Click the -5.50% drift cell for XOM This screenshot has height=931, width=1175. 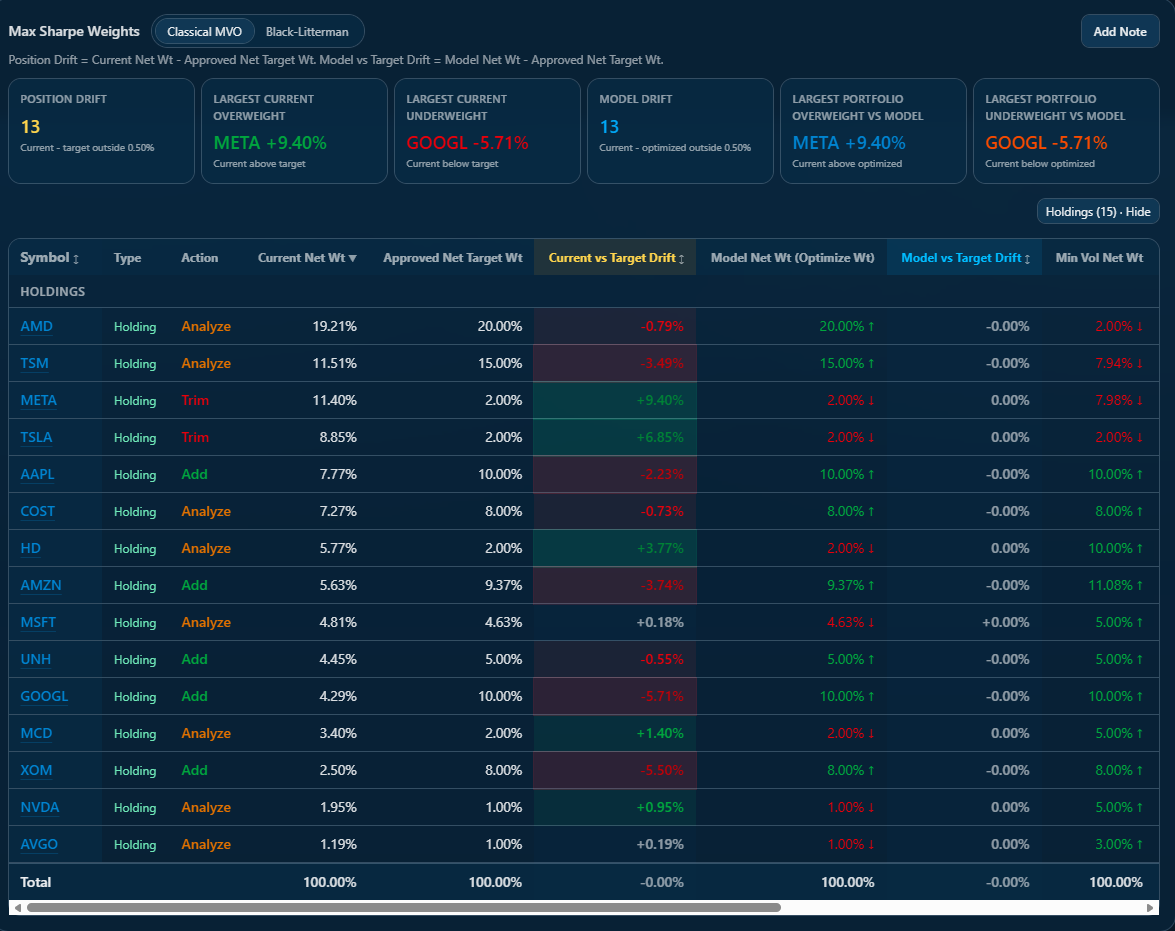[x=615, y=770]
